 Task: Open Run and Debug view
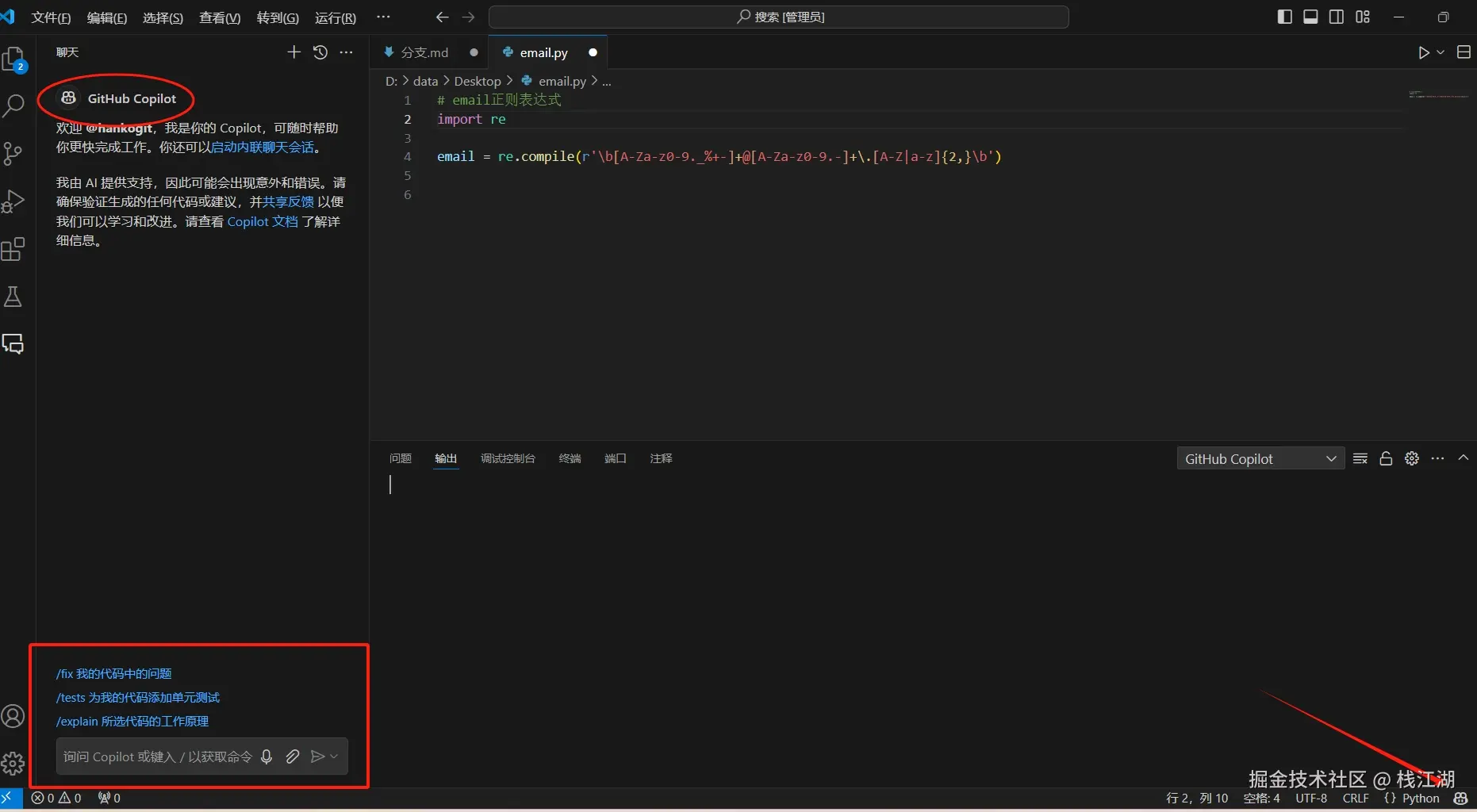click(13, 201)
